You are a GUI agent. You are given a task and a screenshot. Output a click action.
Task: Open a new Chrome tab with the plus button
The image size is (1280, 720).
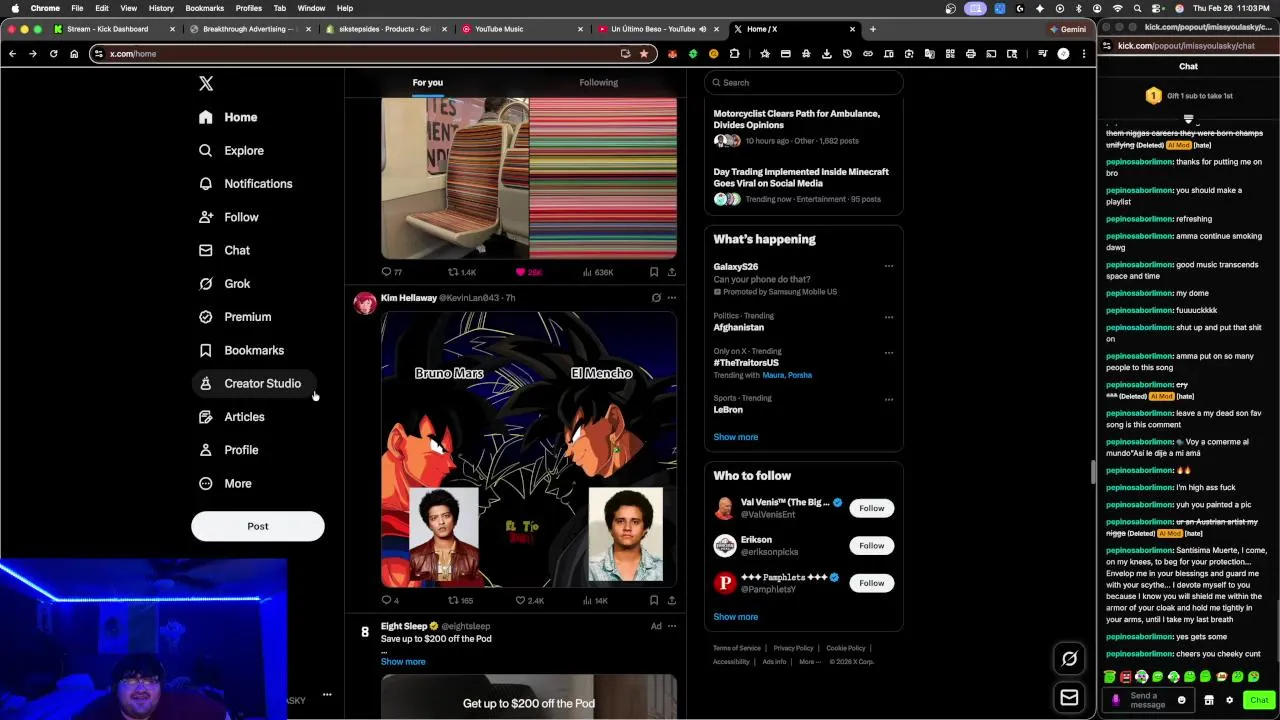(x=873, y=29)
